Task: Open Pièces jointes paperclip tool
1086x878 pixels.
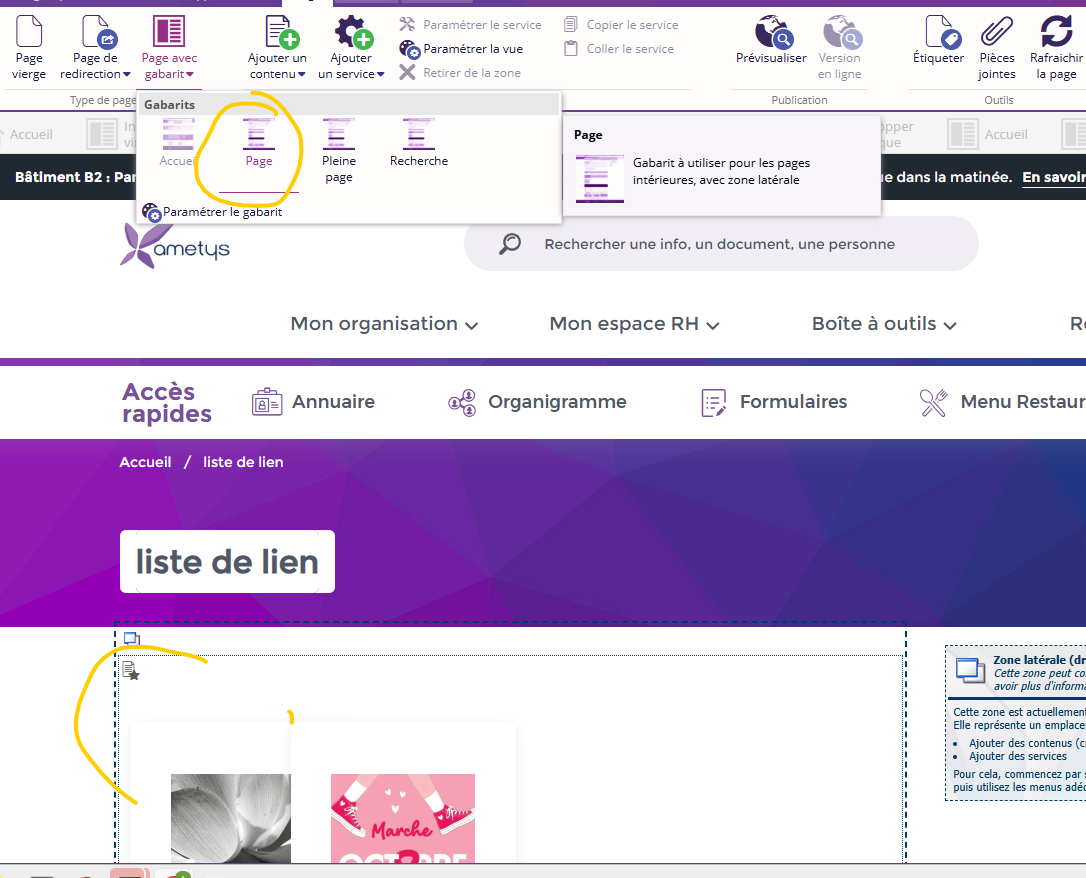Action: 996,34
